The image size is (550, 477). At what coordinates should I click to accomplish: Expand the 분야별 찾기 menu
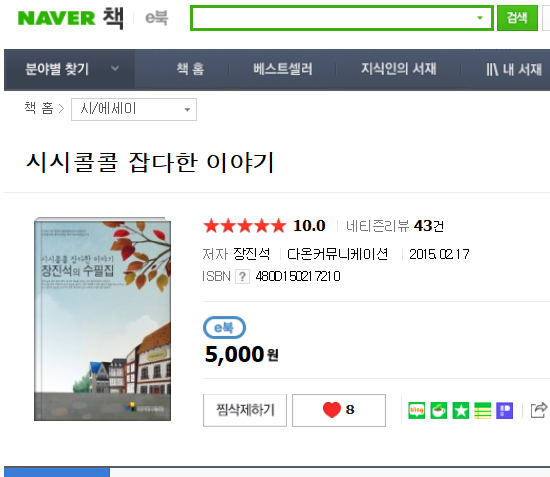(x=70, y=69)
